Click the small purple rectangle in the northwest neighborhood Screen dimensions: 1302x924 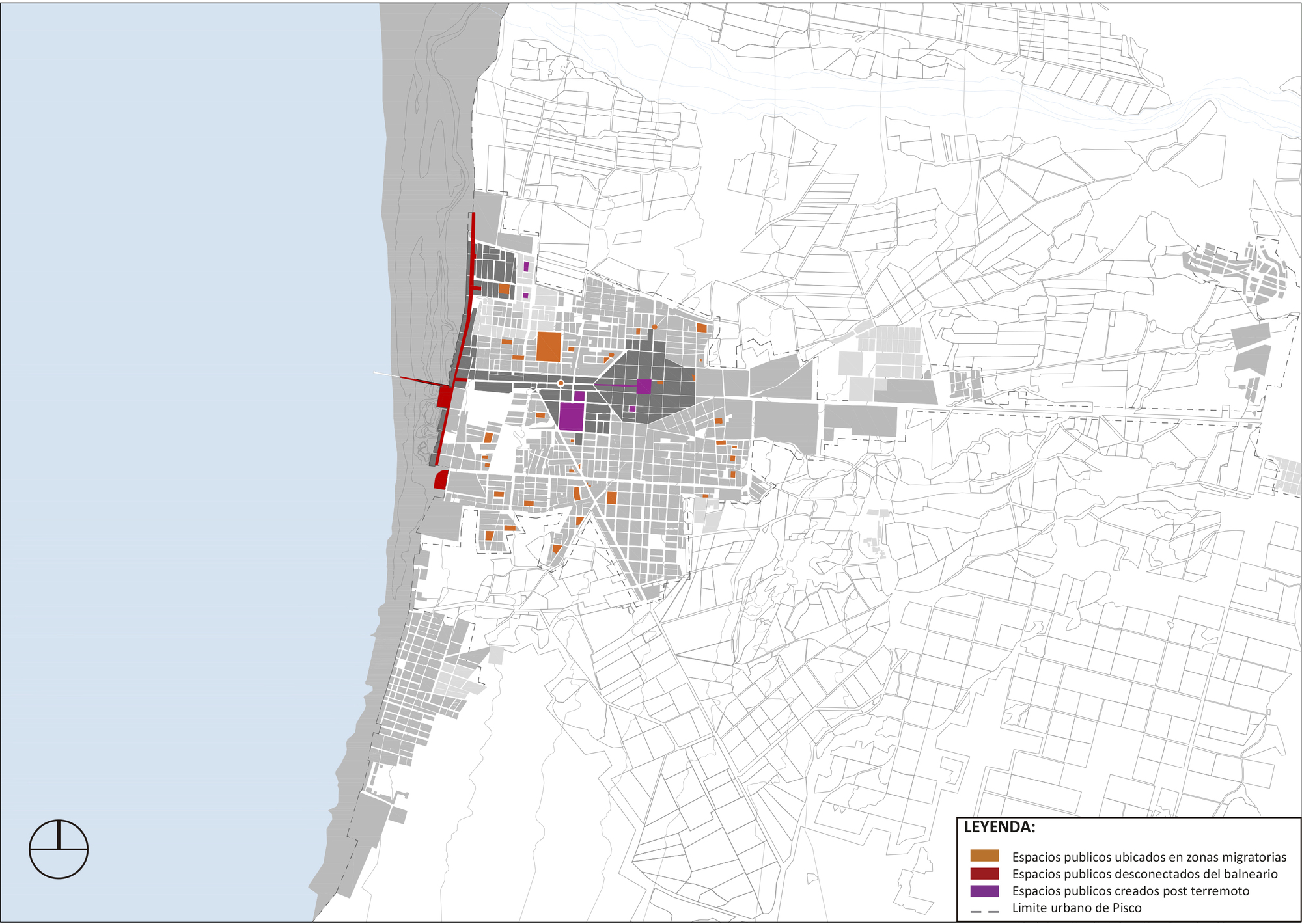pos(526,266)
